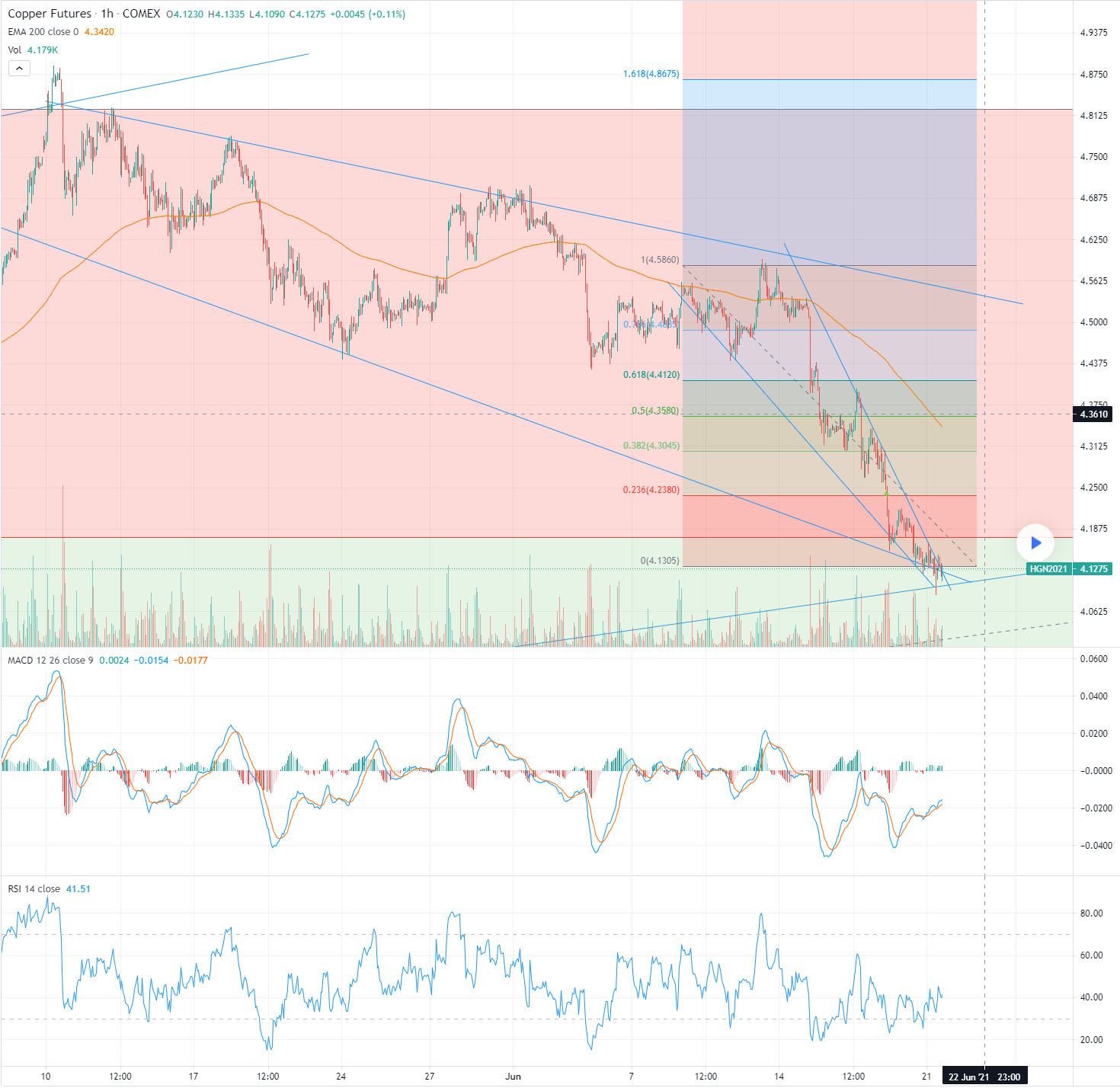Click the Jun month label on time axis
The image size is (1120, 1088).
tap(512, 1077)
